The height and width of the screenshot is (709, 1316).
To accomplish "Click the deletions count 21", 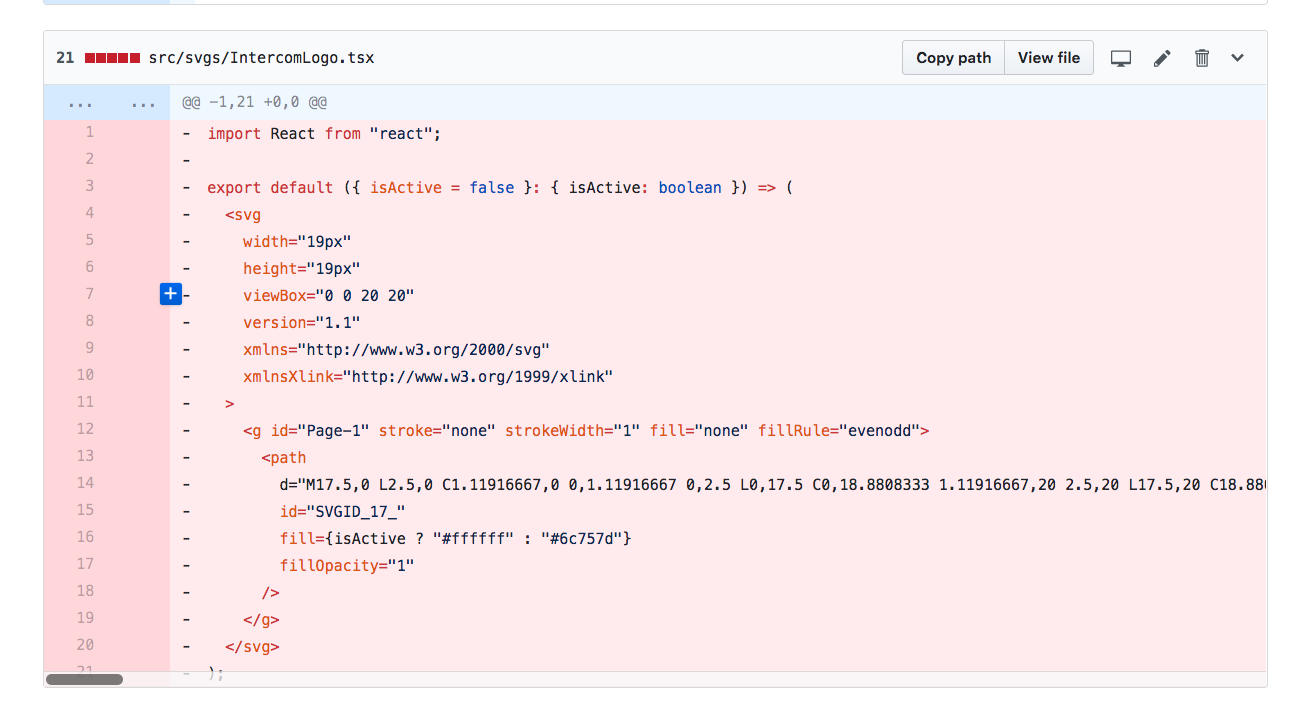I will (x=65, y=58).
